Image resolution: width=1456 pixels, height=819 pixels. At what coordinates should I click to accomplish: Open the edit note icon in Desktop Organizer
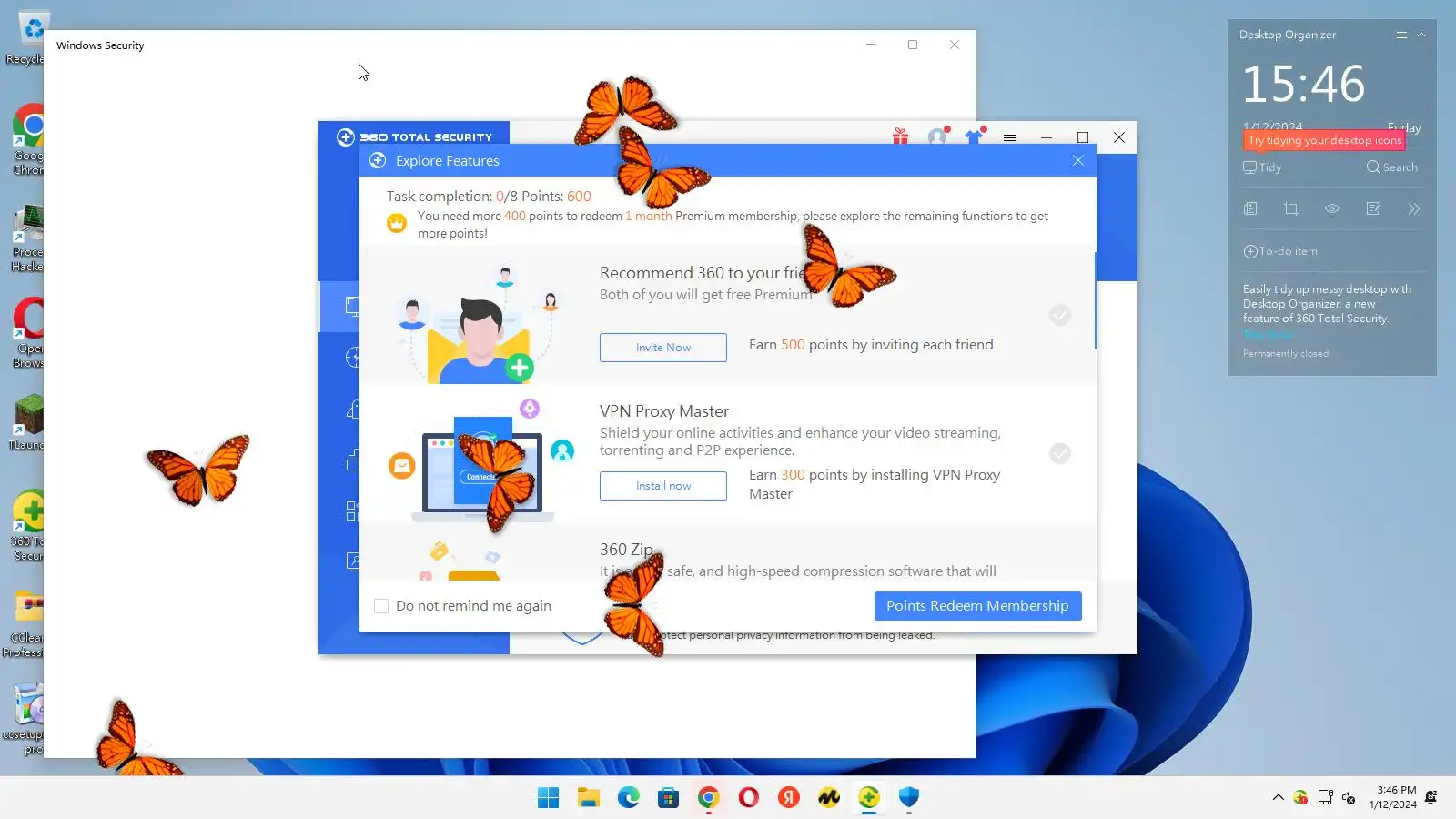pyautogui.click(x=1373, y=208)
